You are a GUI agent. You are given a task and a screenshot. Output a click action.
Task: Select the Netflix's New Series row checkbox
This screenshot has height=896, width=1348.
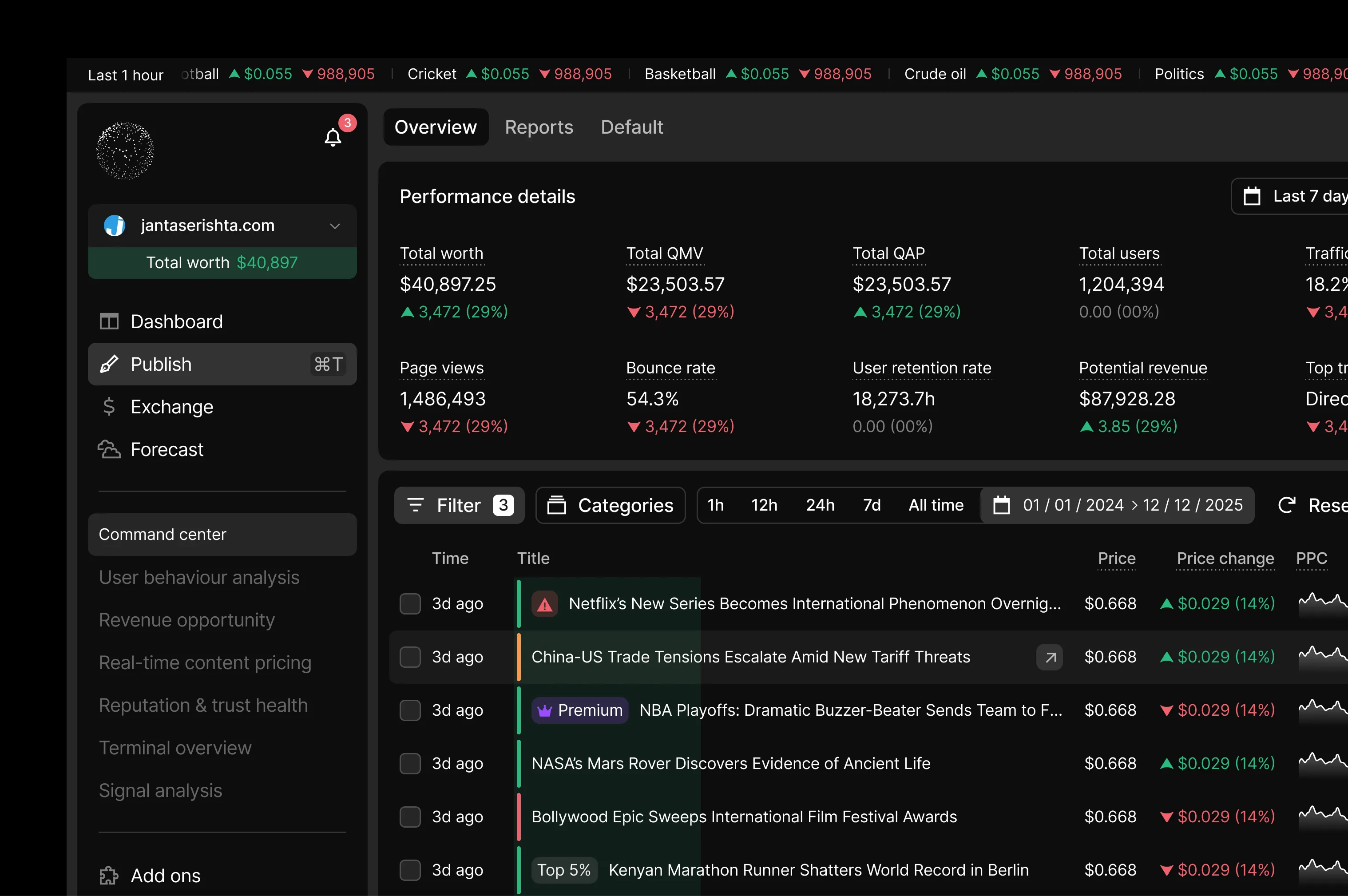pos(410,604)
